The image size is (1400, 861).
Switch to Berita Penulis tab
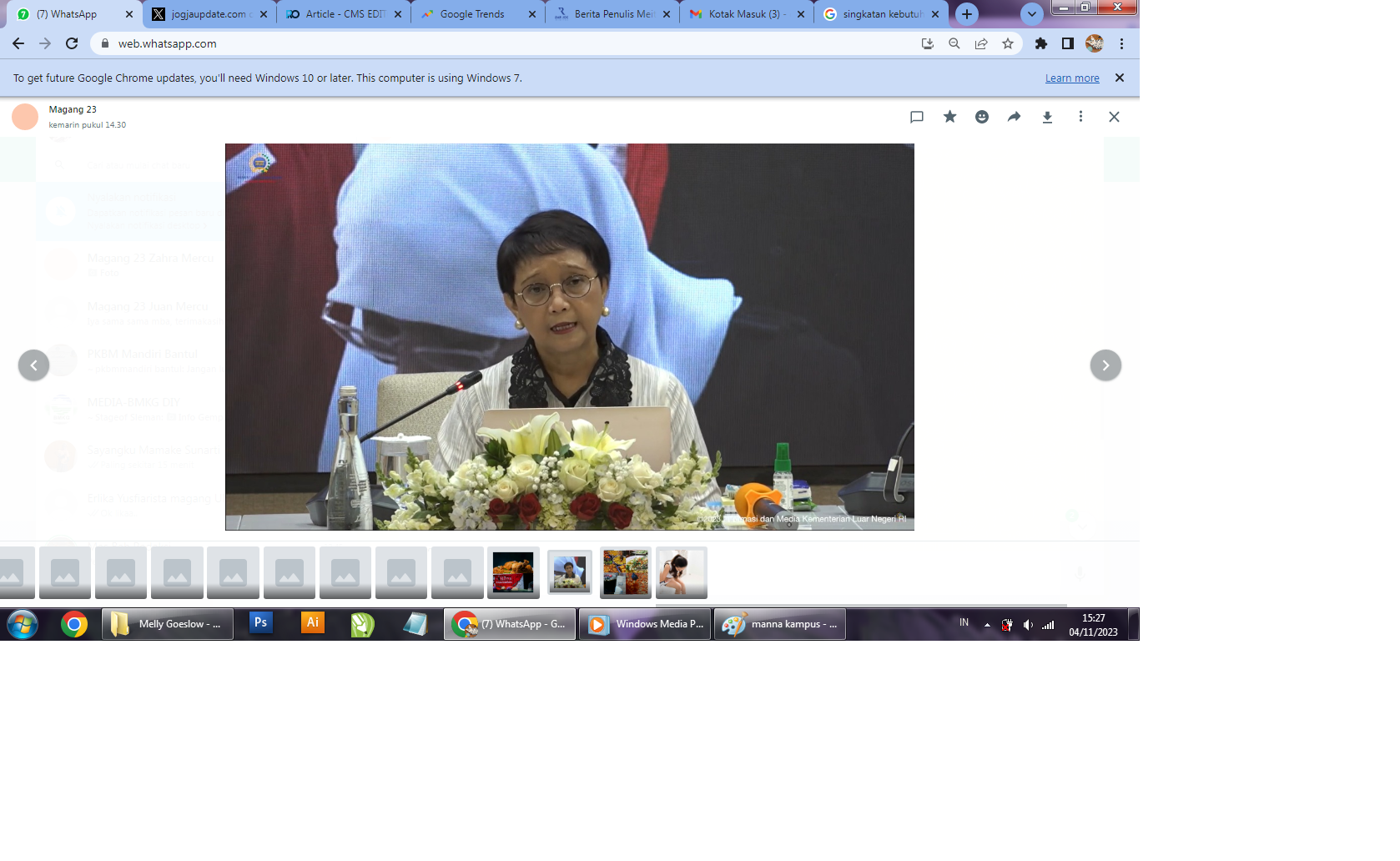[612, 14]
